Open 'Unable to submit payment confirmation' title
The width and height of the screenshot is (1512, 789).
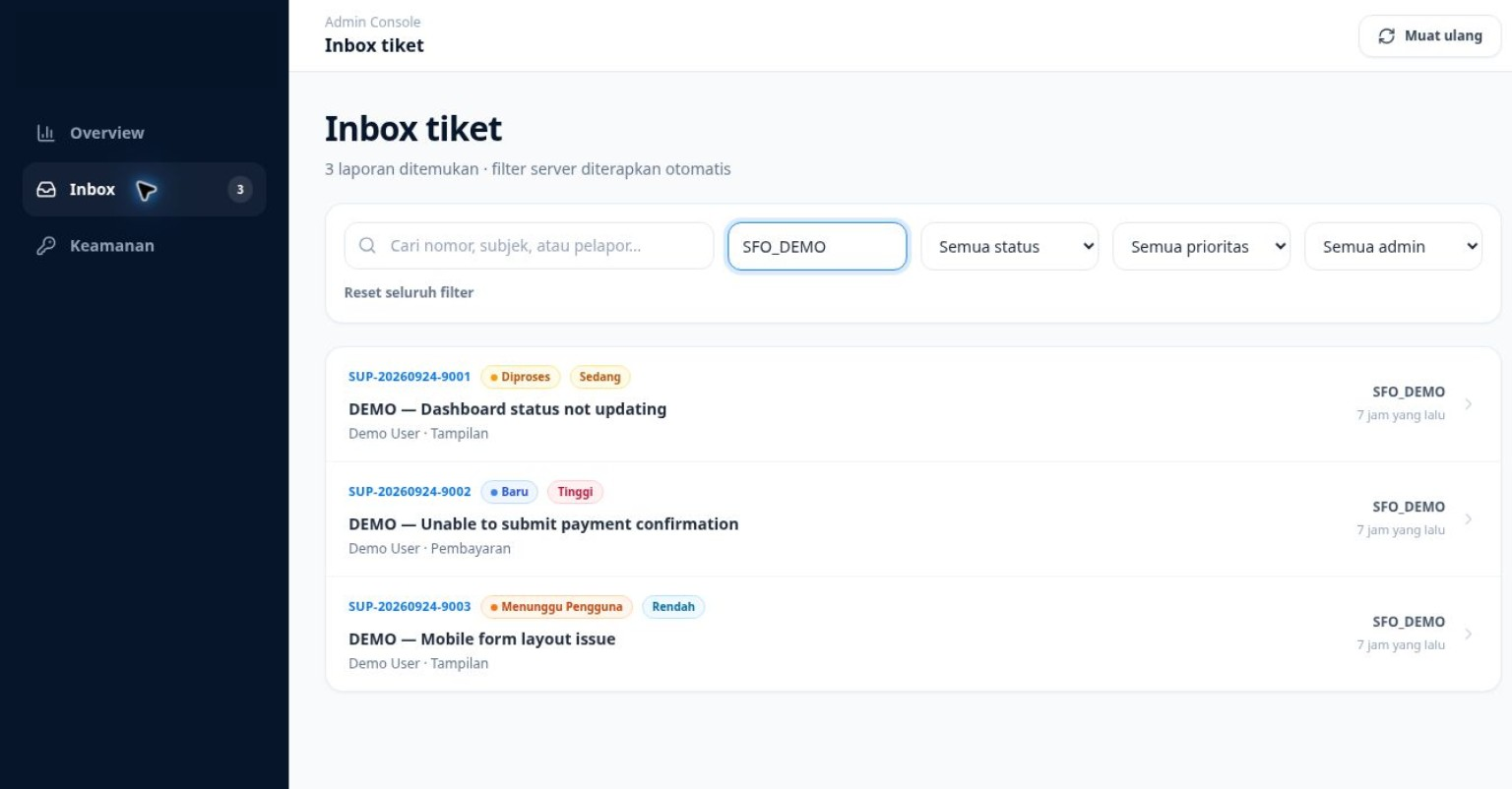(x=543, y=524)
